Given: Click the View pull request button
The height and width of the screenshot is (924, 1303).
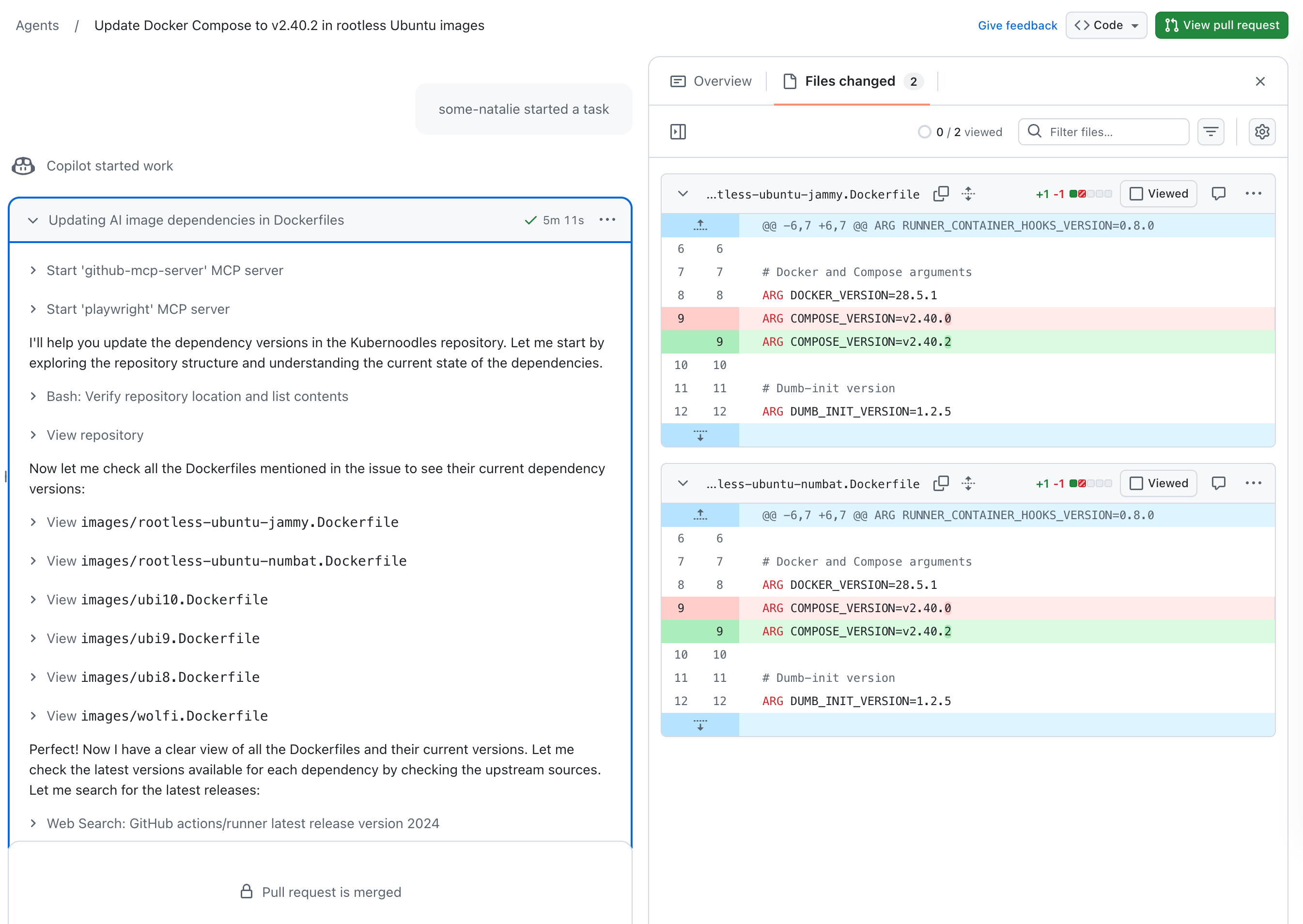Looking at the screenshot, I should coord(1221,26).
